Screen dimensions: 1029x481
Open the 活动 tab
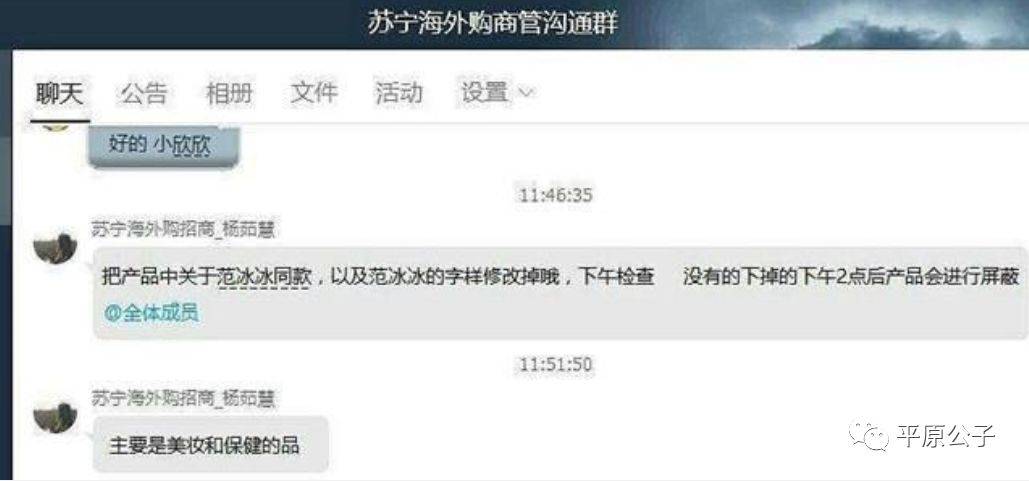pos(398,93)
